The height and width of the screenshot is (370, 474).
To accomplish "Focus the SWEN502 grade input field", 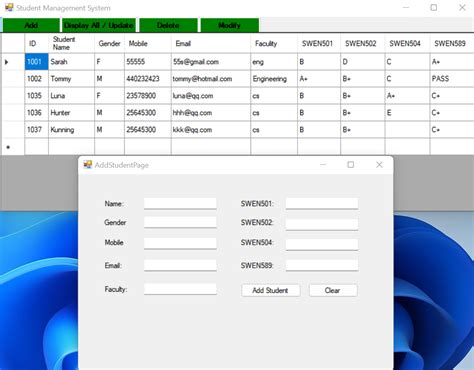I will [x=322, y=224].
